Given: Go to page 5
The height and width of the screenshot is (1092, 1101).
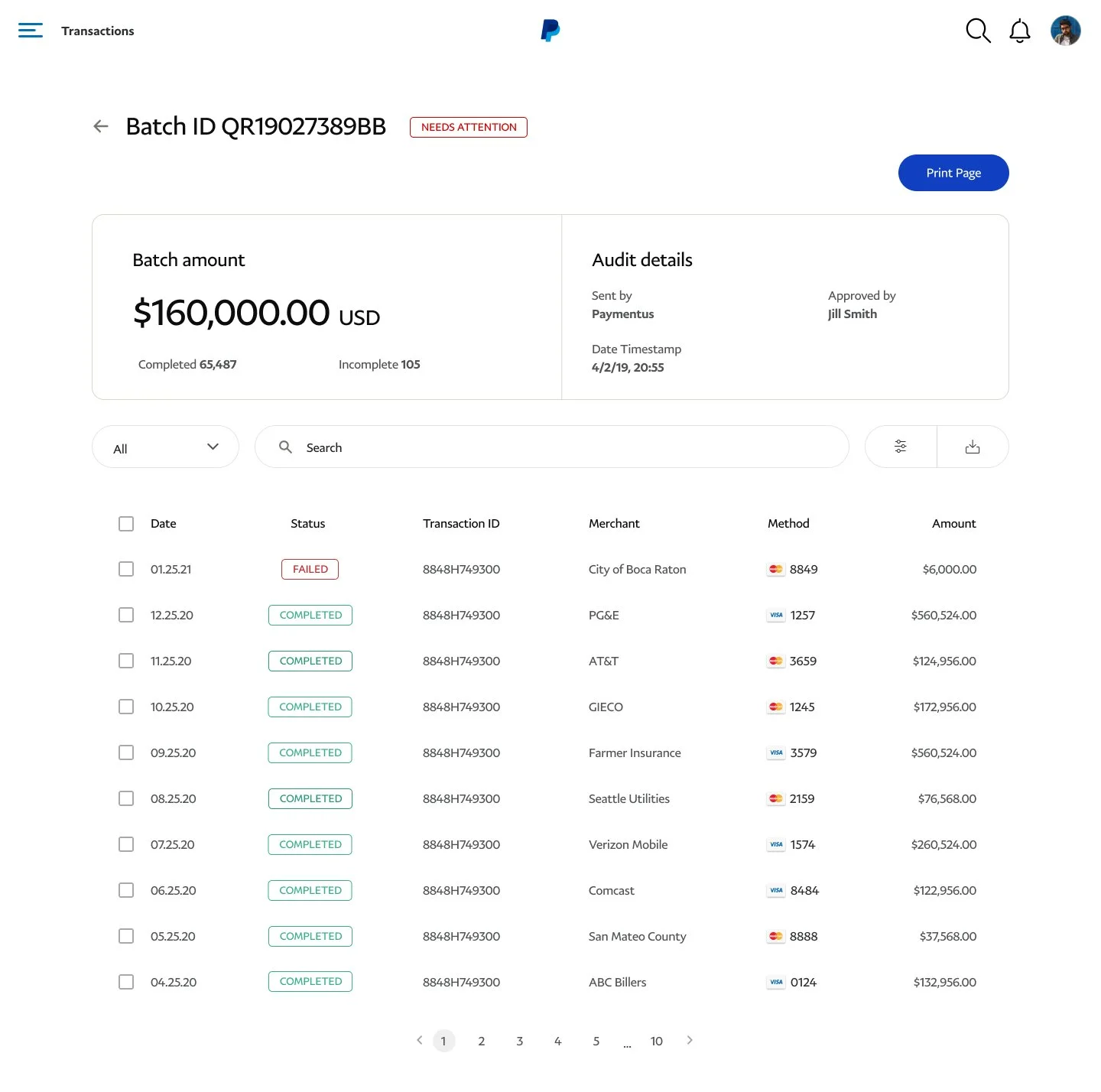Looking at the screenshot, I should click(596, 1041).
